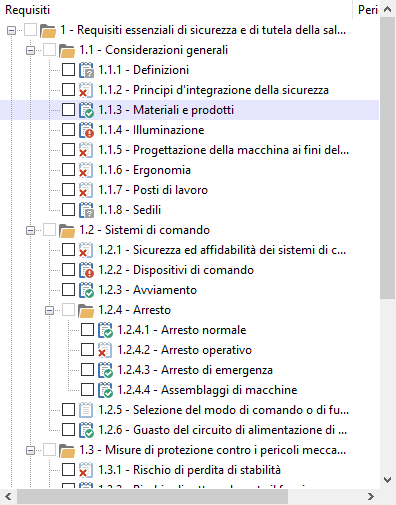Enable the checkbox for 1.1.8 Sedili
Screen dimensions: 396x505
tap(68, 210)
